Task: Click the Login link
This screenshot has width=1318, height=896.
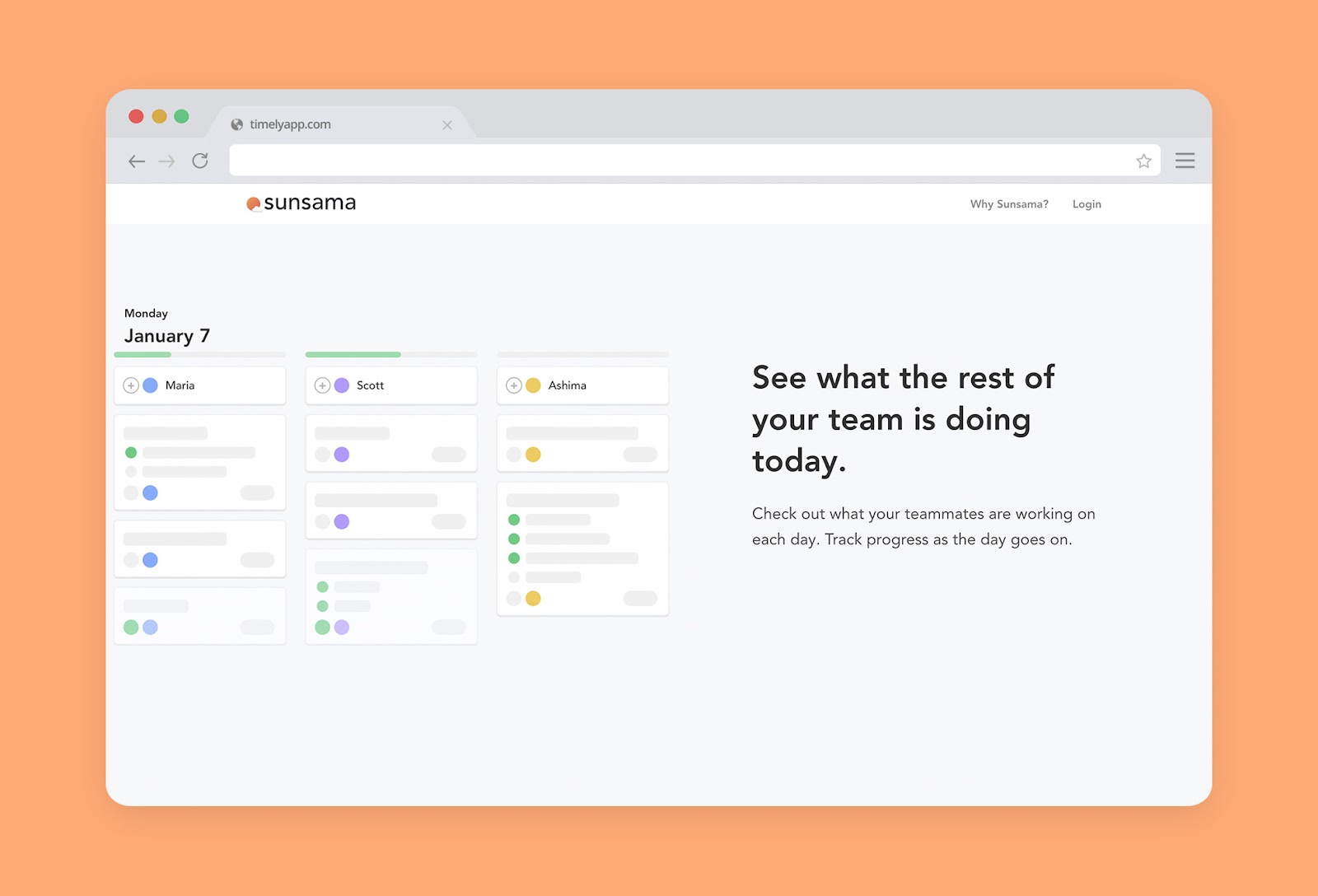Action: (1087, 203)
